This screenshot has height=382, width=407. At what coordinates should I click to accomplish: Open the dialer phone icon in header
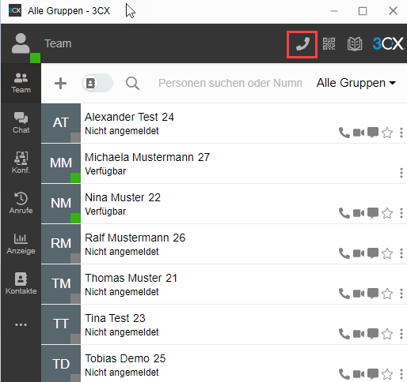(302, 44)
